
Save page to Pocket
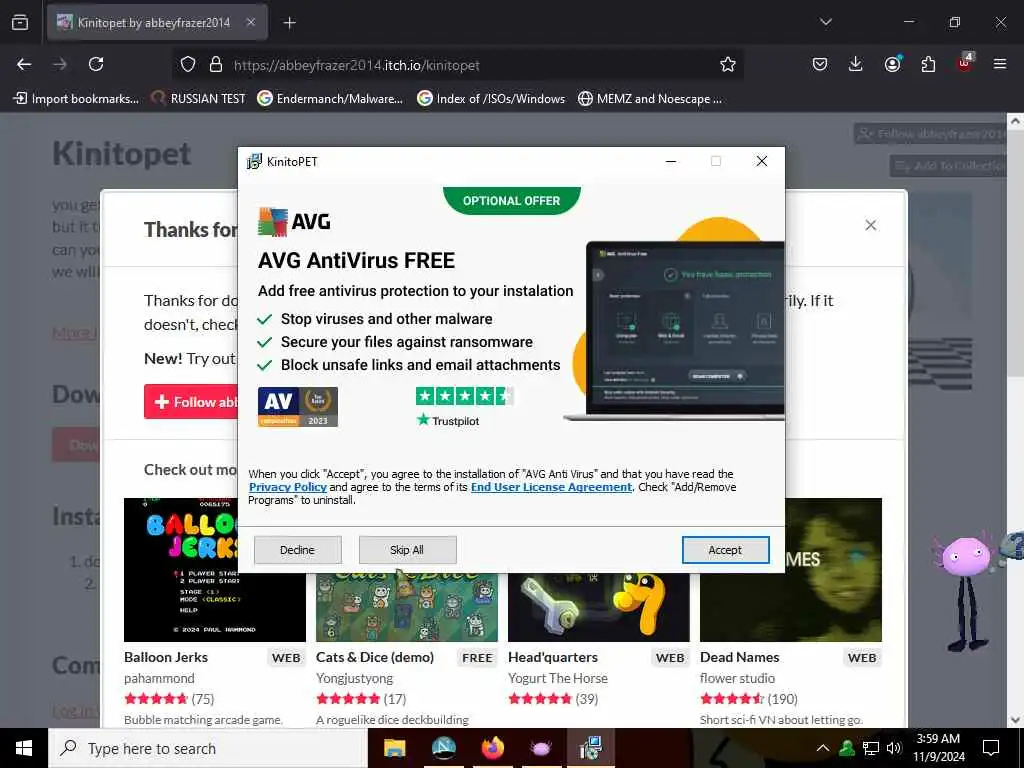(x=820, y=64)
